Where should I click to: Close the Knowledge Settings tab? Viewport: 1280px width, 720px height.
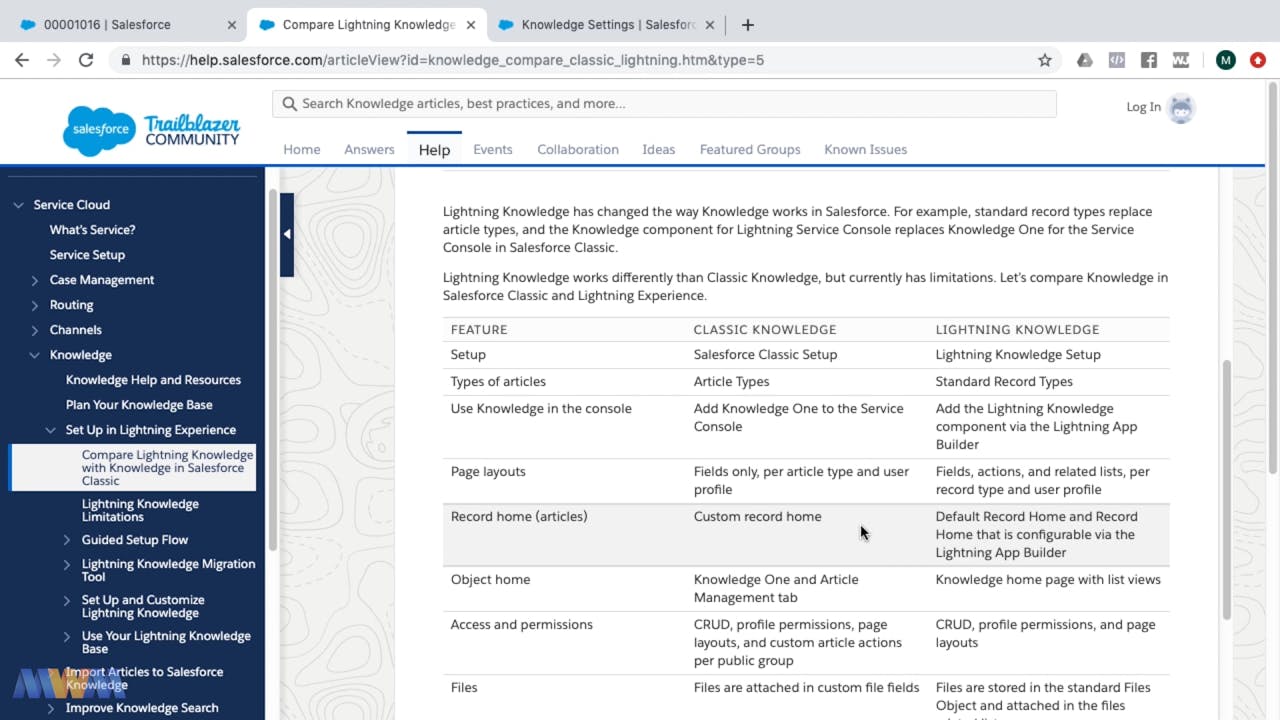(x=709, y=24)
